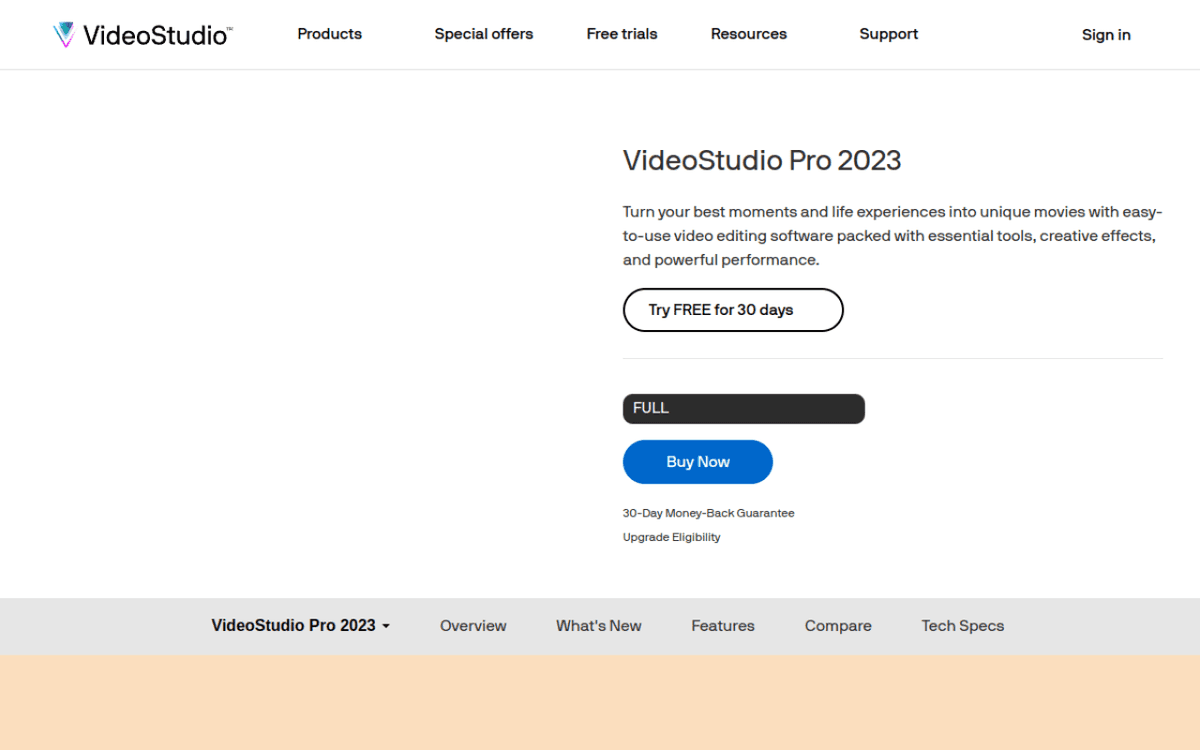Open the Free trials menu
The image size is (1200, 750).
pos(621,33)
